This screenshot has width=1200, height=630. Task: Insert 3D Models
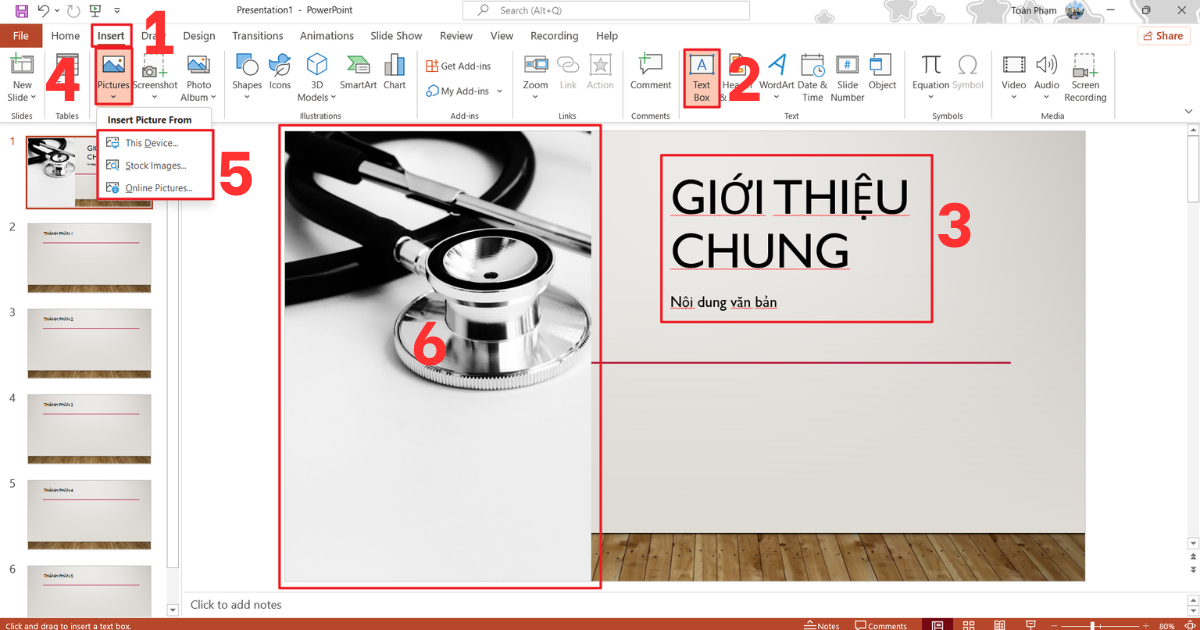coord(316,78)
